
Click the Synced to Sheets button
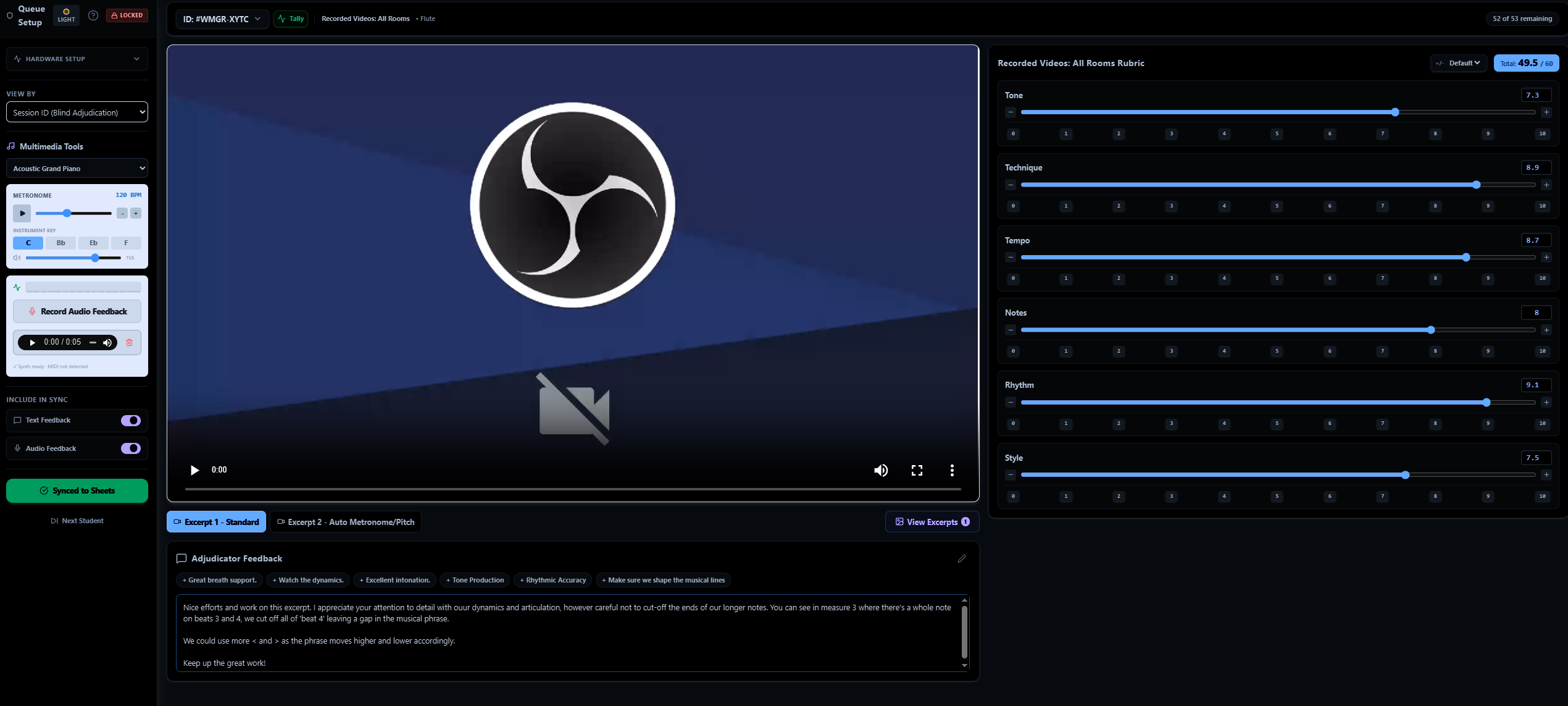pos(77,490)
